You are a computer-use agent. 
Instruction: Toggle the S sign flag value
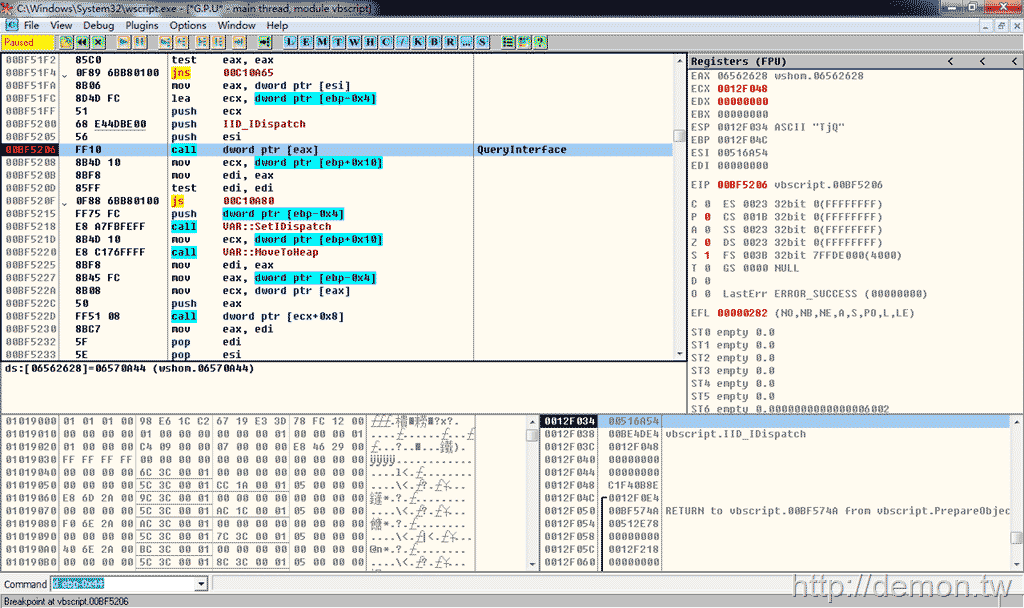coord(708,255)
